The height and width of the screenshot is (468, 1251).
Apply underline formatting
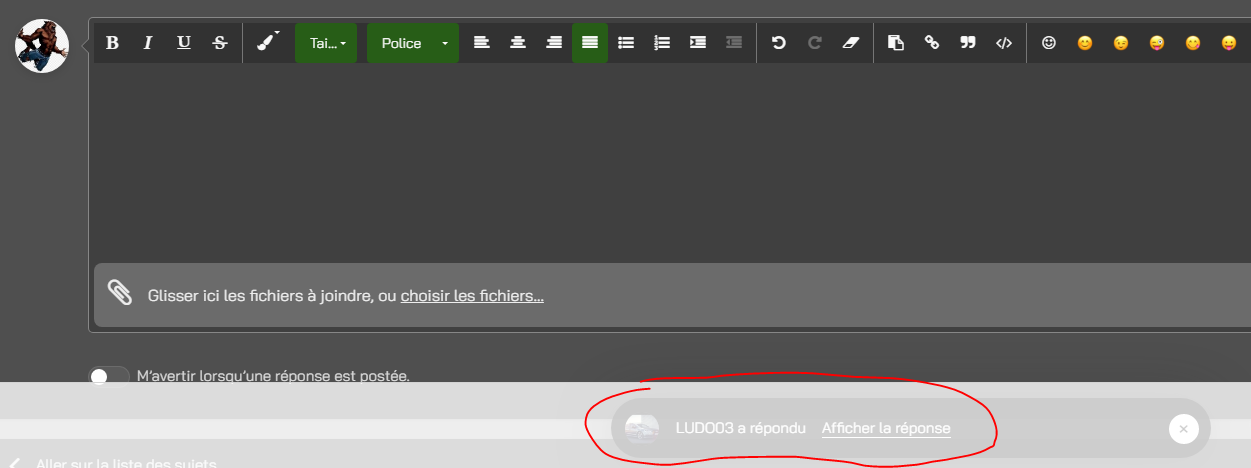coord(184,43)
